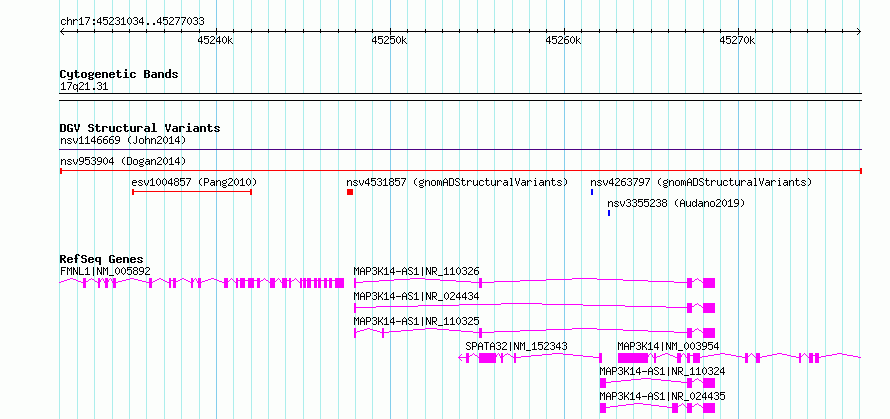Click NR_110324 transcript last exon block

click(709, 383)
